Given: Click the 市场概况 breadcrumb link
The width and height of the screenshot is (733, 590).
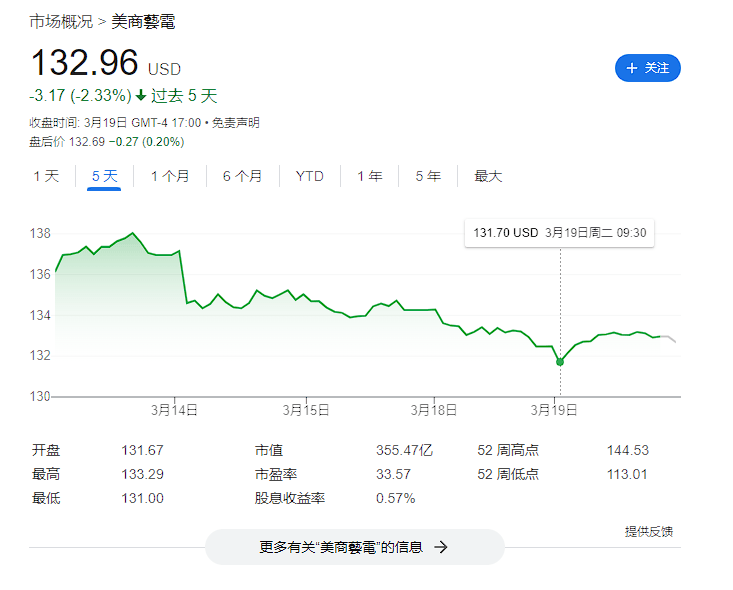Looking at the screenshot, I should [x=61, y=22].
